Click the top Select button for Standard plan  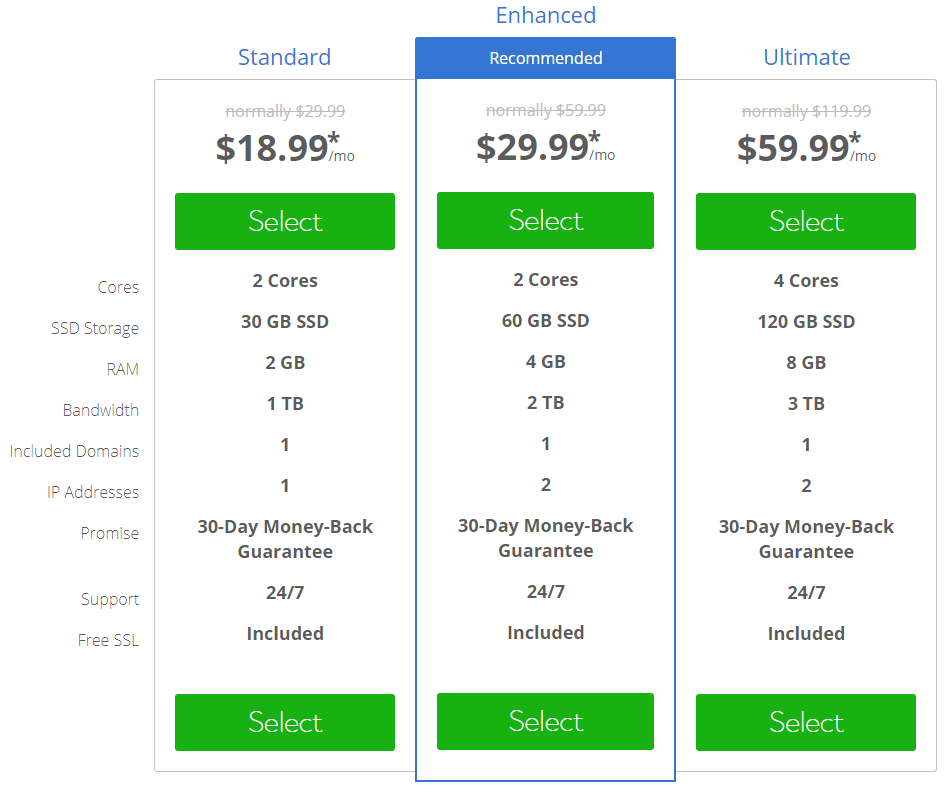click(x=285, y=221)
